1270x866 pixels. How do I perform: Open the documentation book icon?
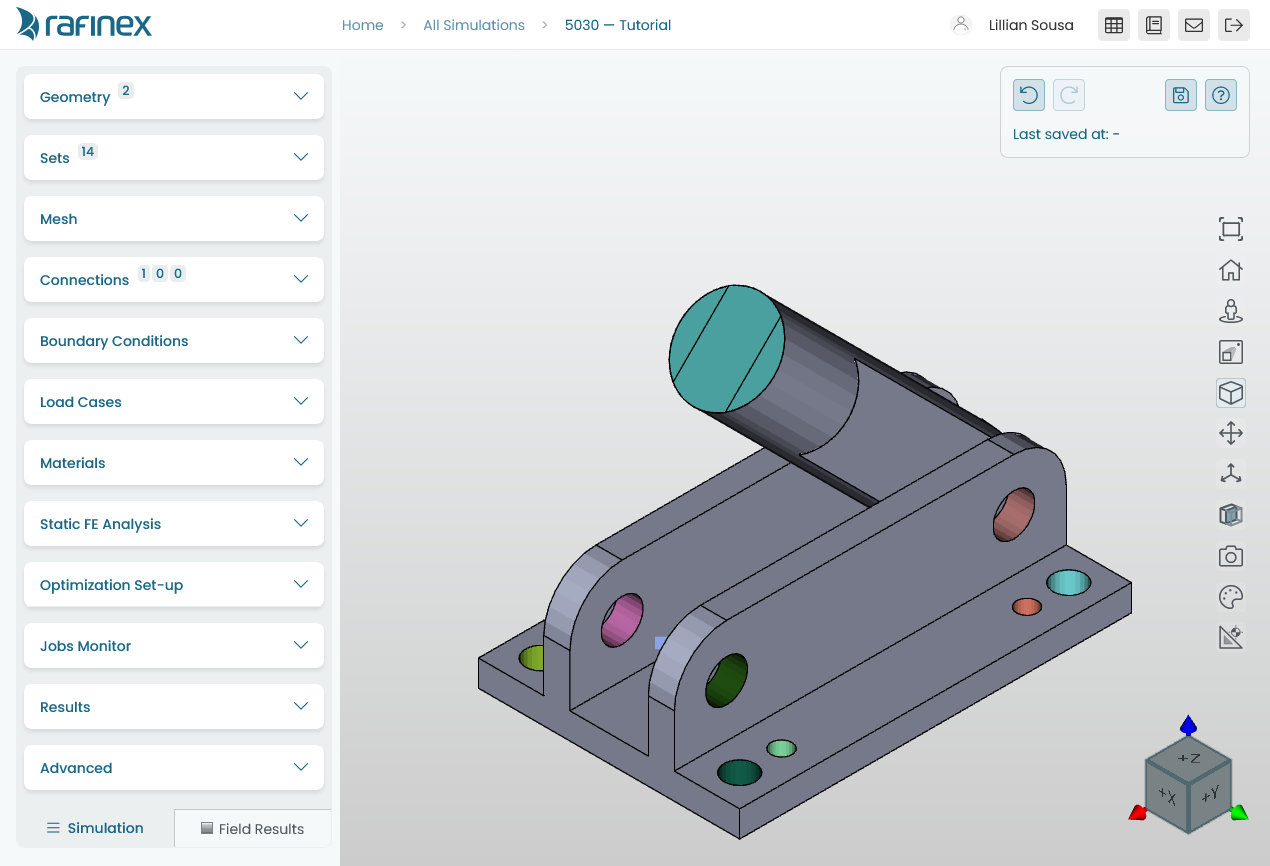click(1154, 25)
